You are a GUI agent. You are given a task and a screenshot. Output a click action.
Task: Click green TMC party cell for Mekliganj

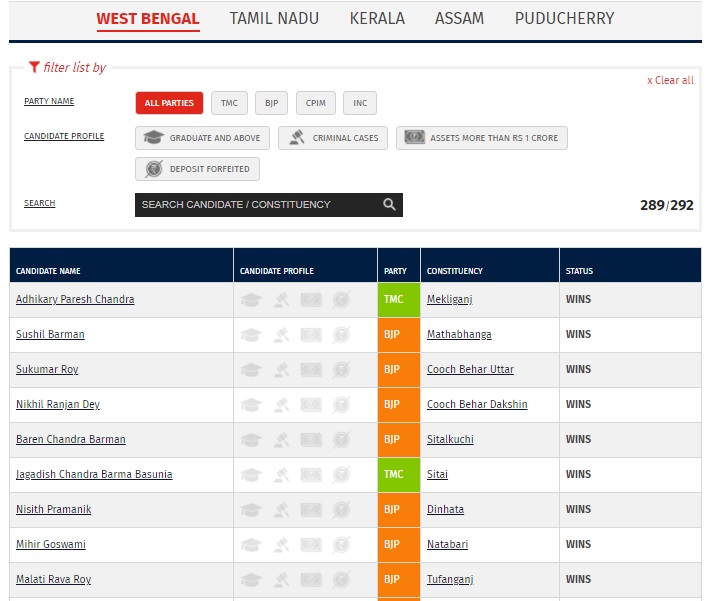point(399,299)
